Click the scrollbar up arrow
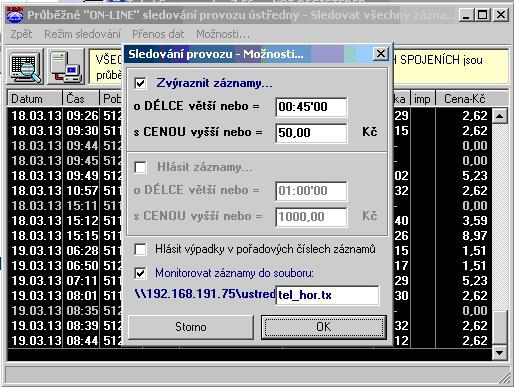 pyautogui.click(x=500, y=116)
